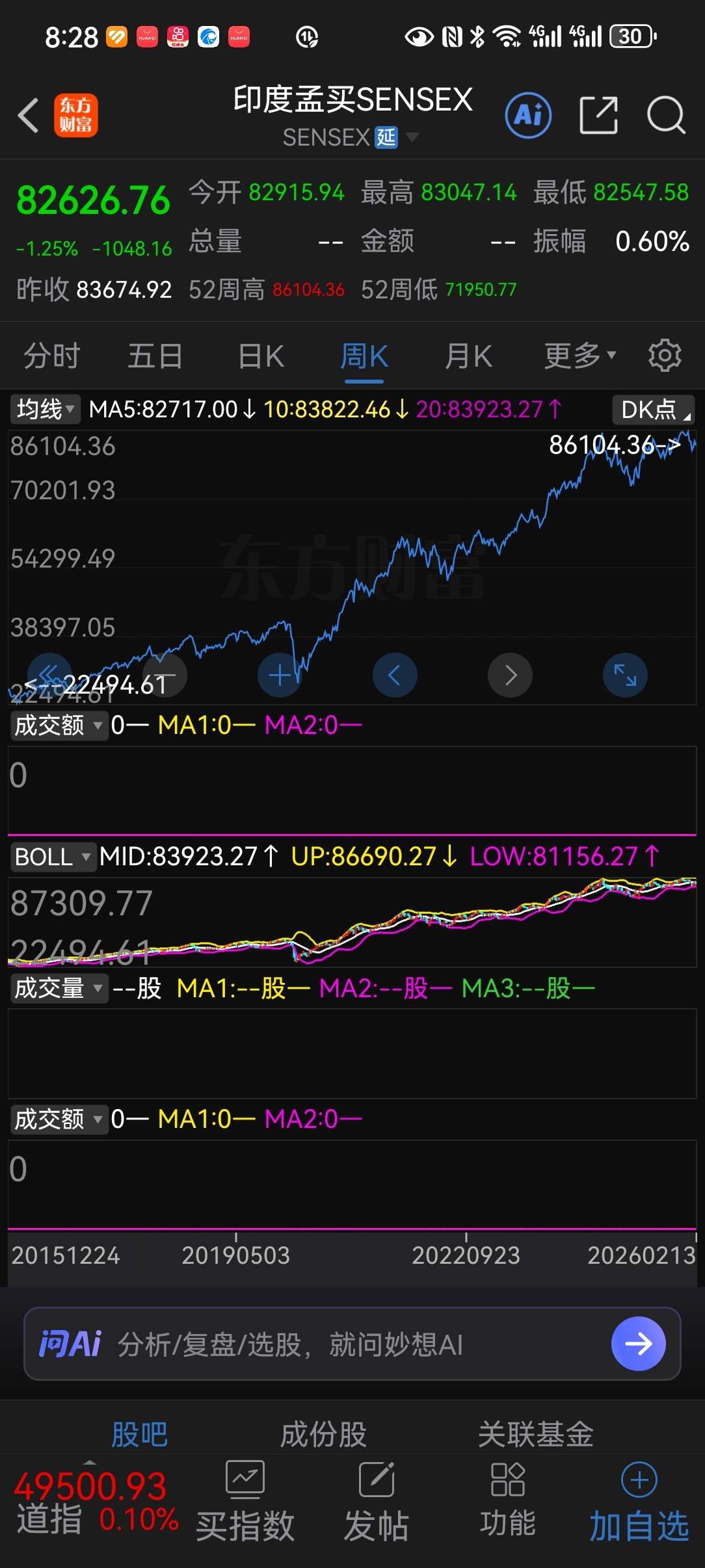Tap the 问Ai logo
Image resolution: width=705 pixels, height=1568 pixels.
tap(70, 1344)
